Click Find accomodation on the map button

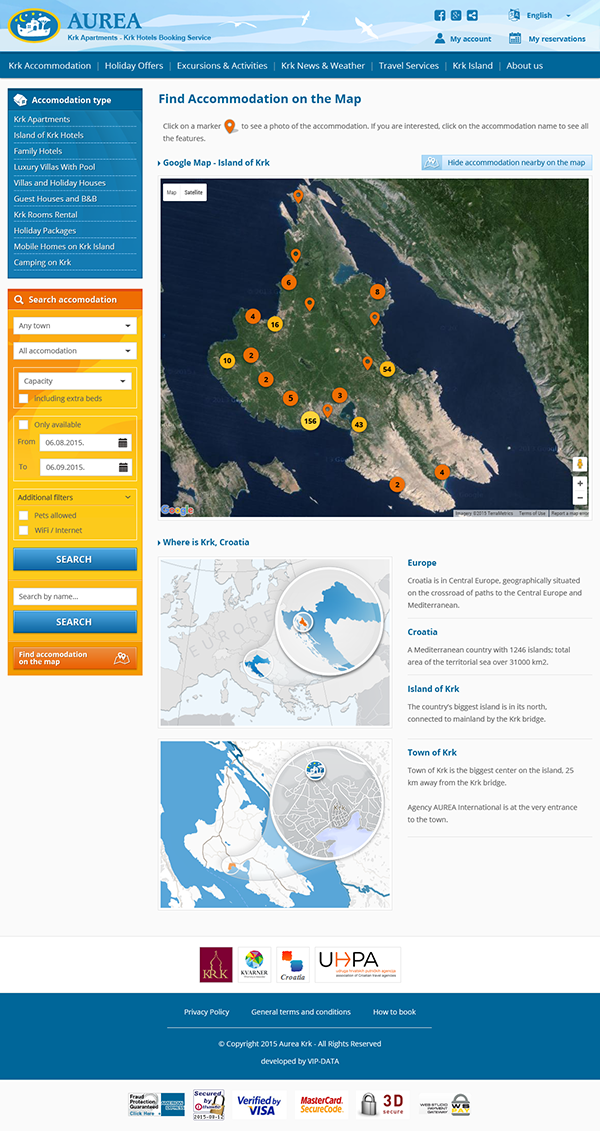[x=74, y=658]
